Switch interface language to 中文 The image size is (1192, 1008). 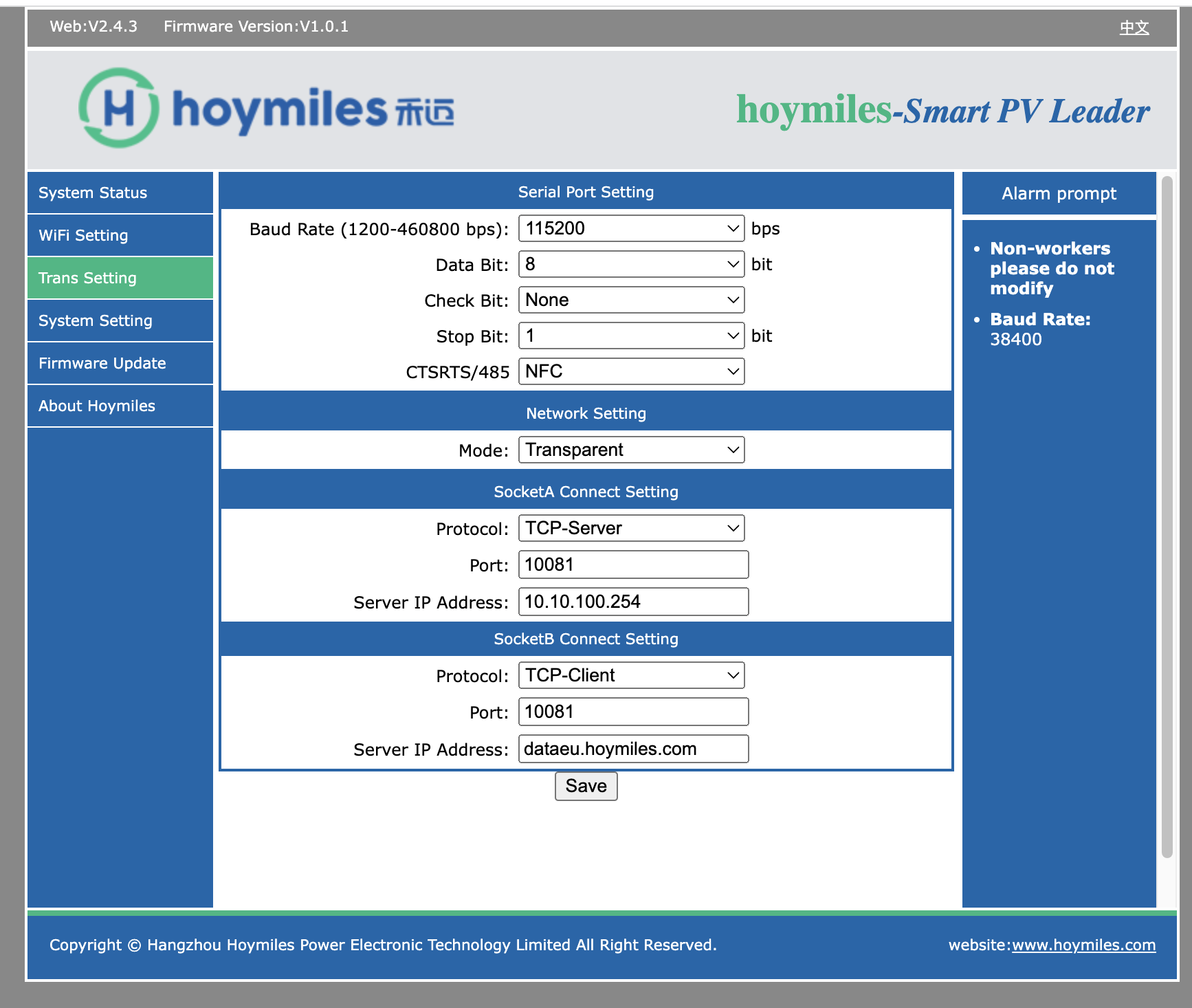pyautogui.click(x=1134, y=27)
